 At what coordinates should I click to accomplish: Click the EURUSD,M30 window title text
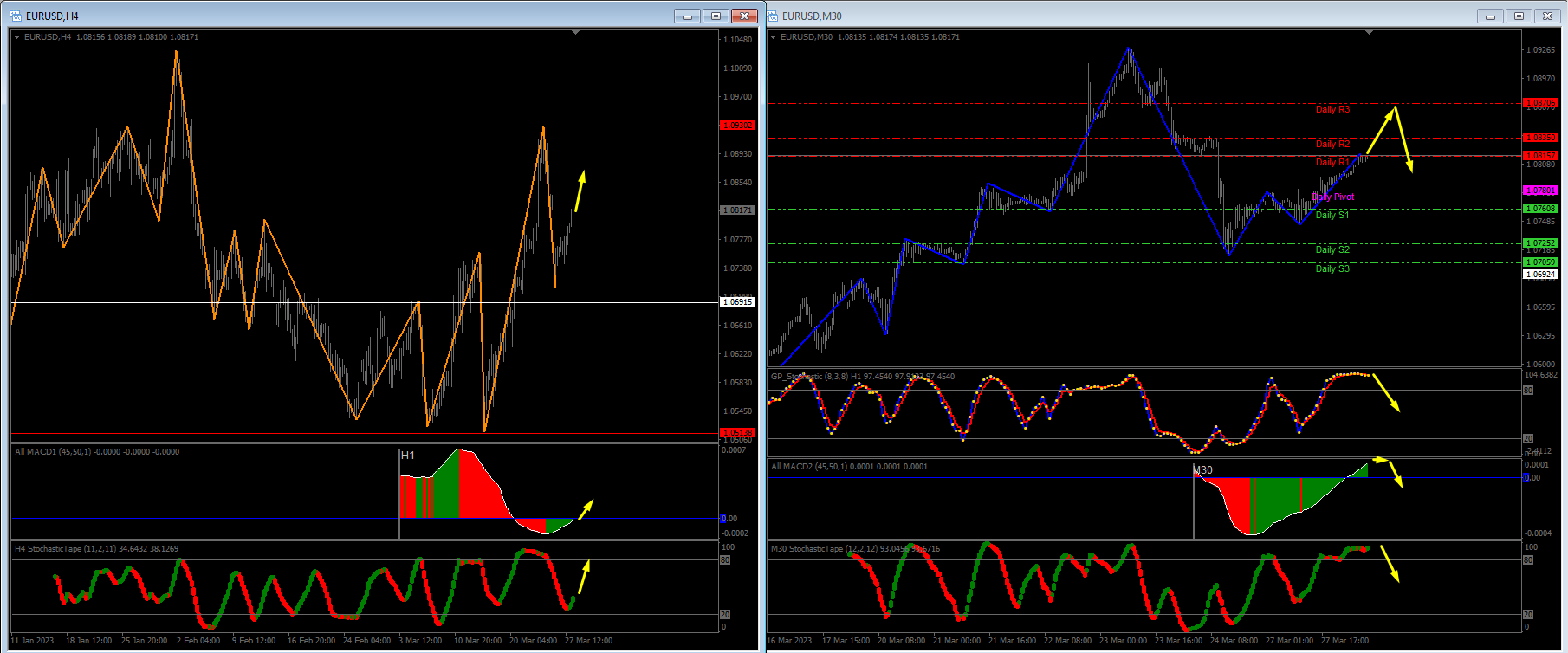click(x=812, y=16)
